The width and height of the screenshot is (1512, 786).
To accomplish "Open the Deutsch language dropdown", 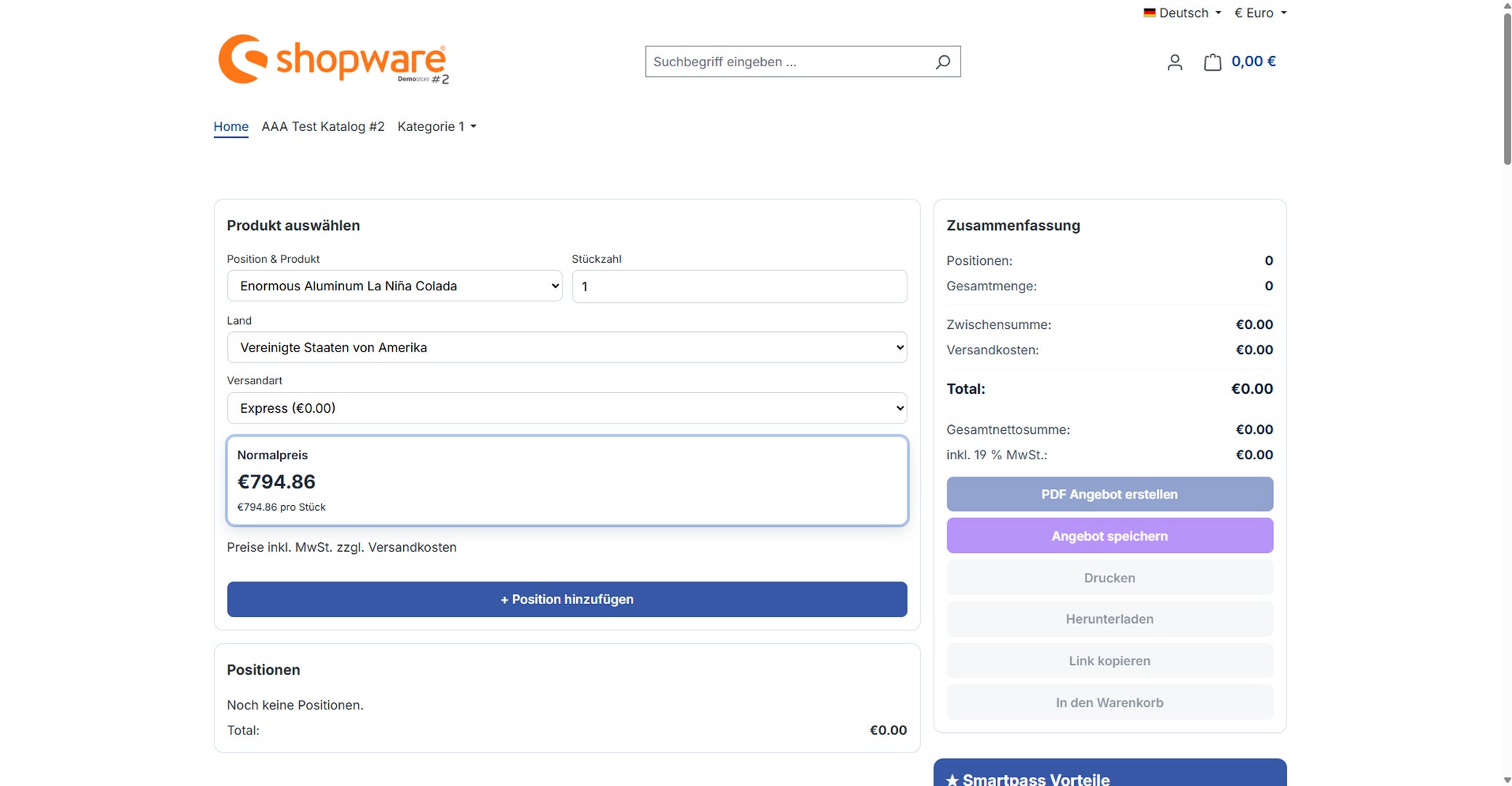I will (1182, 12).
